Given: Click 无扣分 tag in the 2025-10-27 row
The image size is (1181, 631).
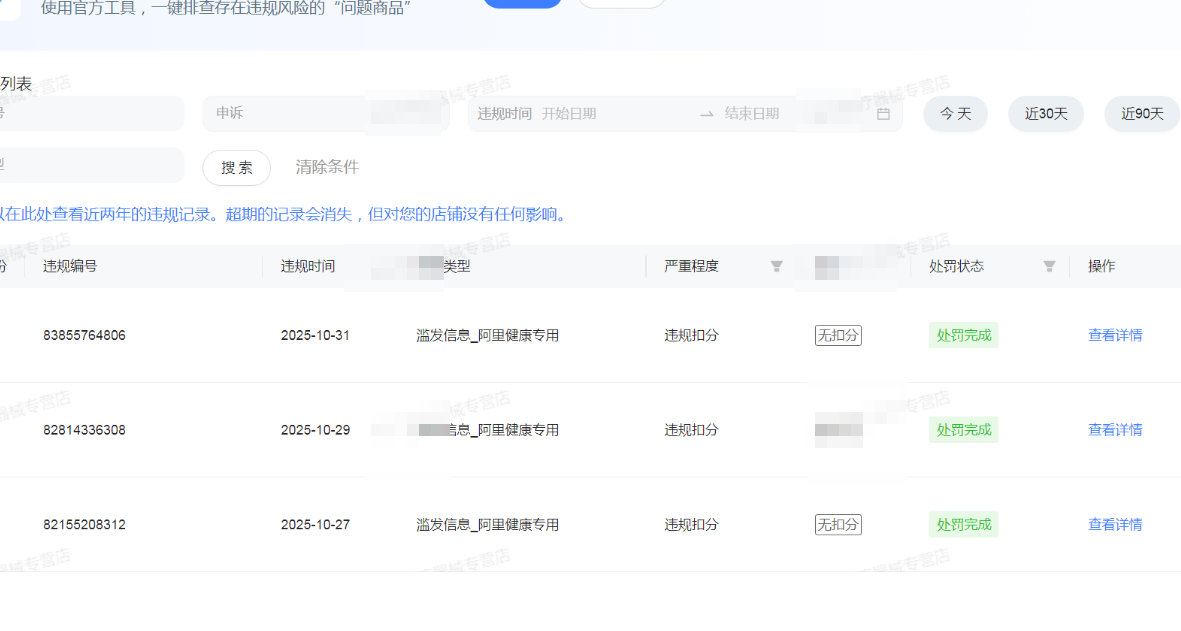Looking at the screenshot, I should 838,525.
